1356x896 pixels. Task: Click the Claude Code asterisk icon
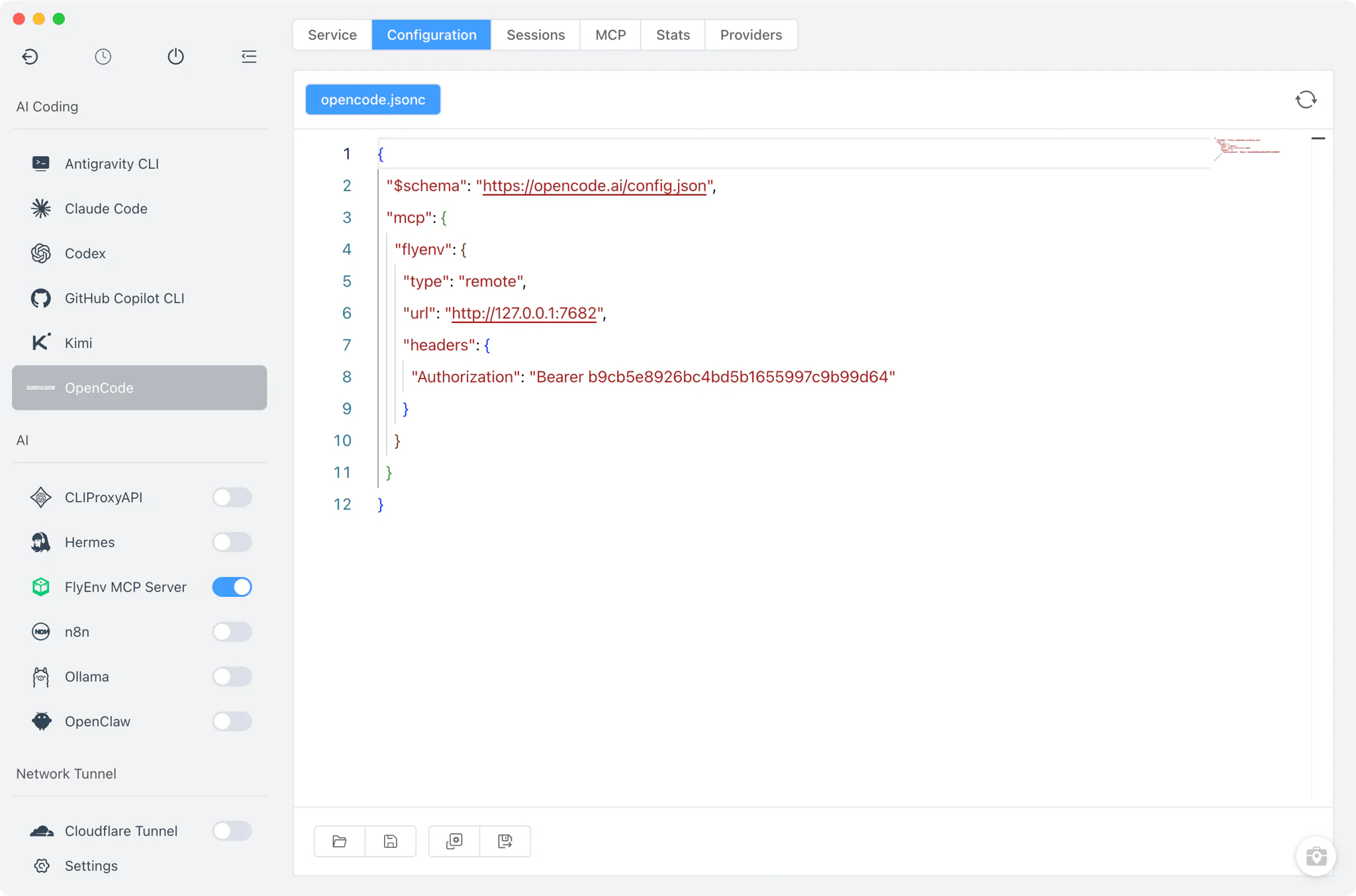[41, 208]
